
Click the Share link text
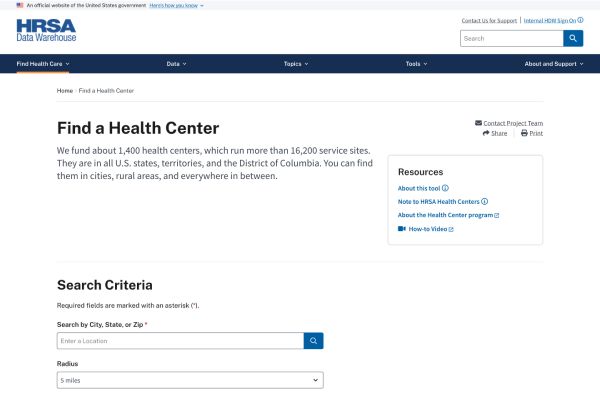499,133
